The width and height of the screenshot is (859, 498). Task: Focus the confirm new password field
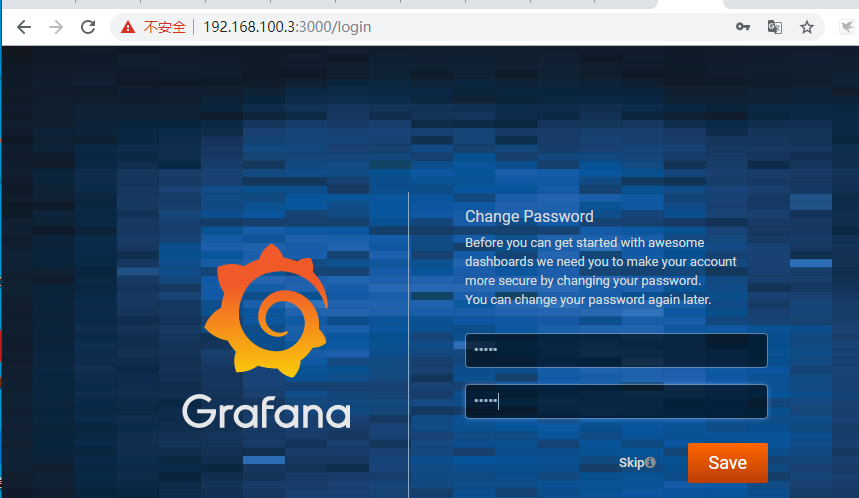tap(616, 402)
